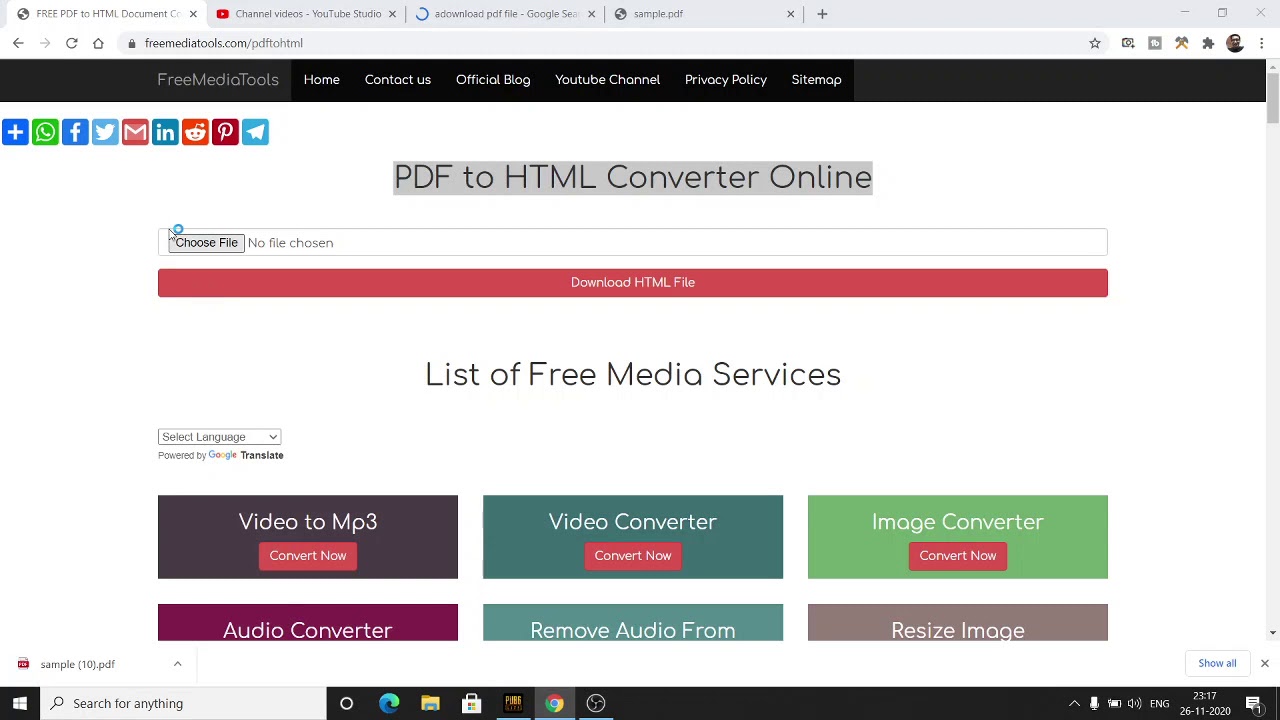Viewport: 1280px width, 720px height.
Task: Open the Select Language dropdown
Action: point(219,437)
